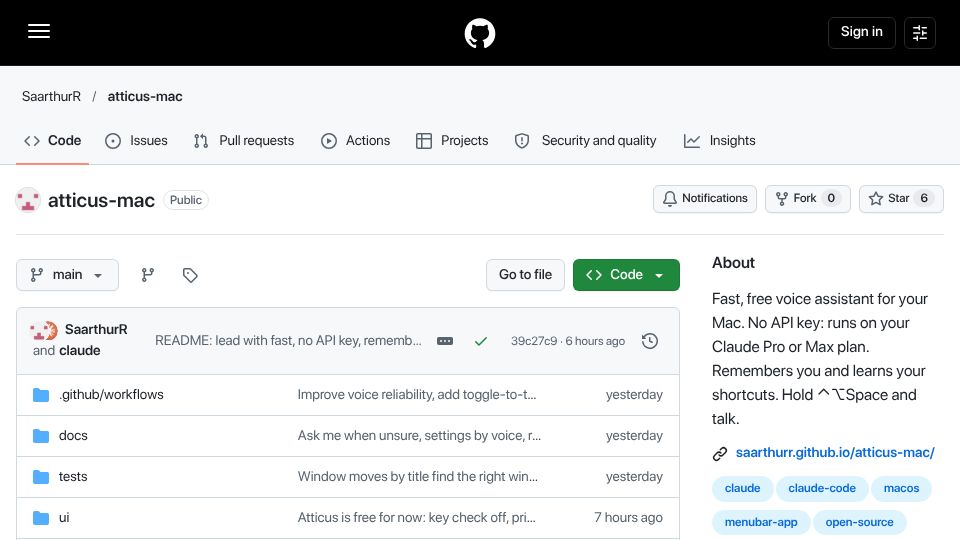Click the claude-code topic tag
The height and width of the screenshot is (540, 960).
pos(822,489)
